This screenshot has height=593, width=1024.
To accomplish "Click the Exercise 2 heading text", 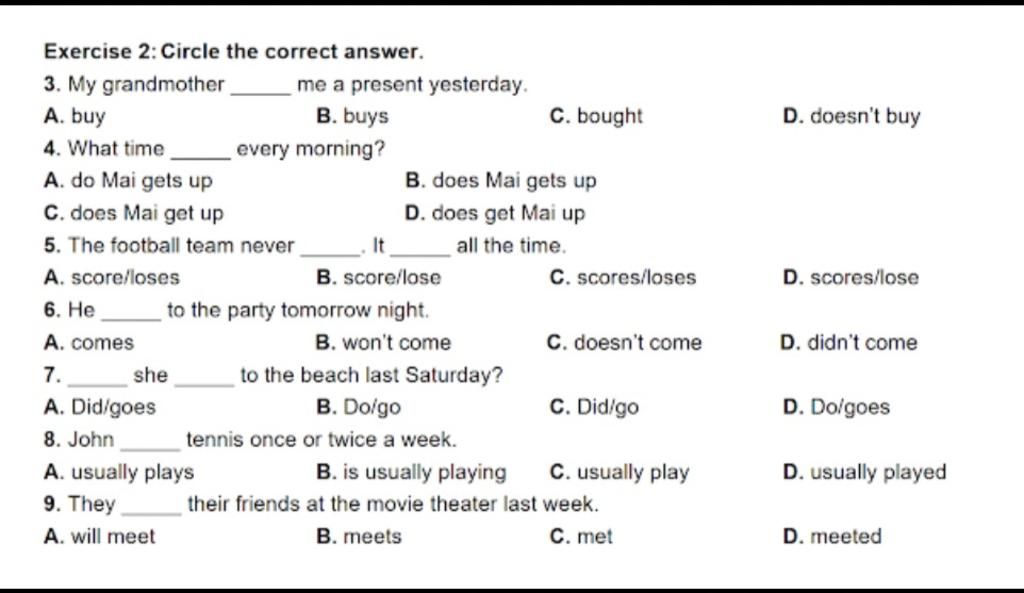I will tap(234, 52).
